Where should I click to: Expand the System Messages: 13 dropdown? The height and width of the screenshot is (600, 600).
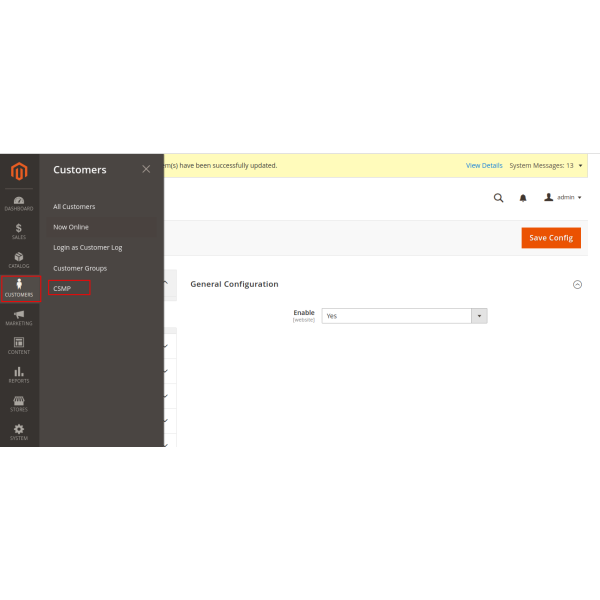pos(546,165)
